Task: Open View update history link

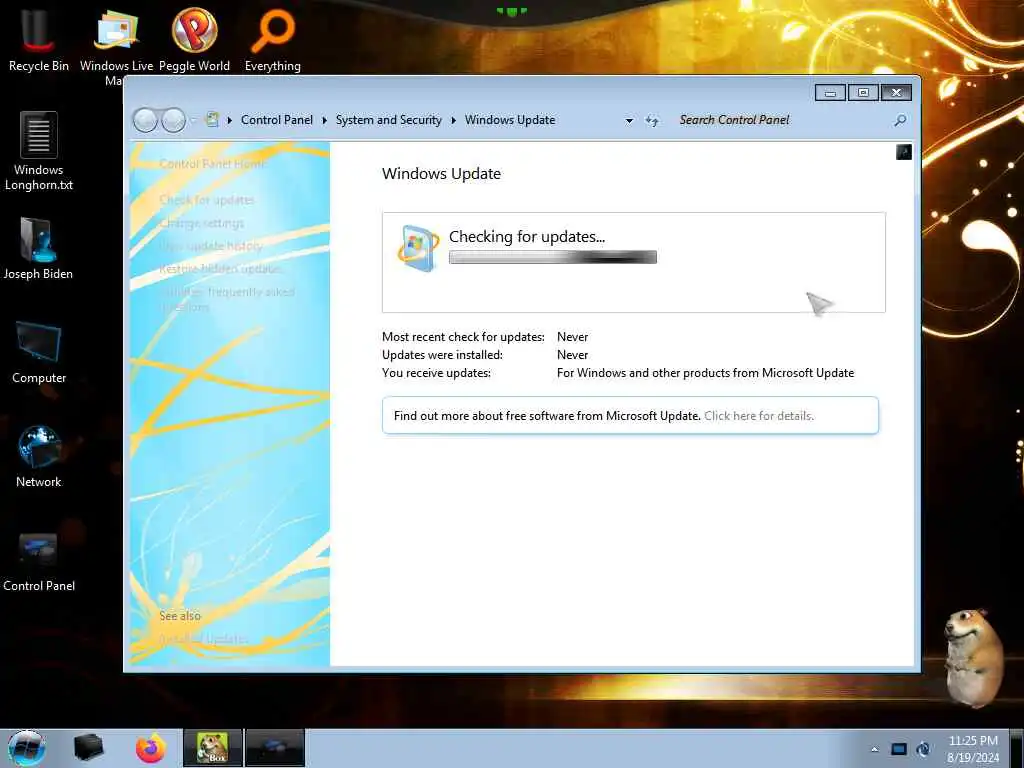Action: click(211, 246)
